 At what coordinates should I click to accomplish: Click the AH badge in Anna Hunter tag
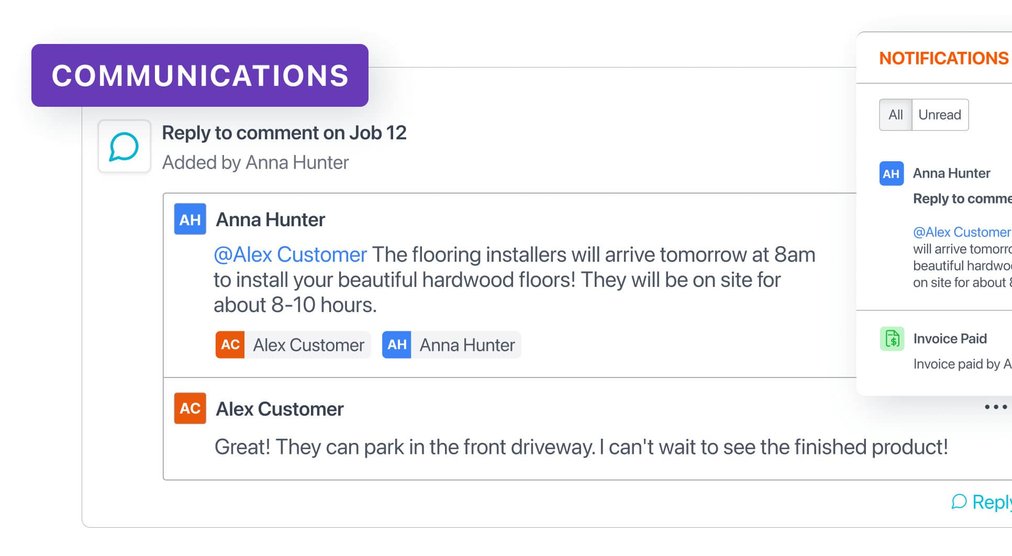[x=397, y=345]
